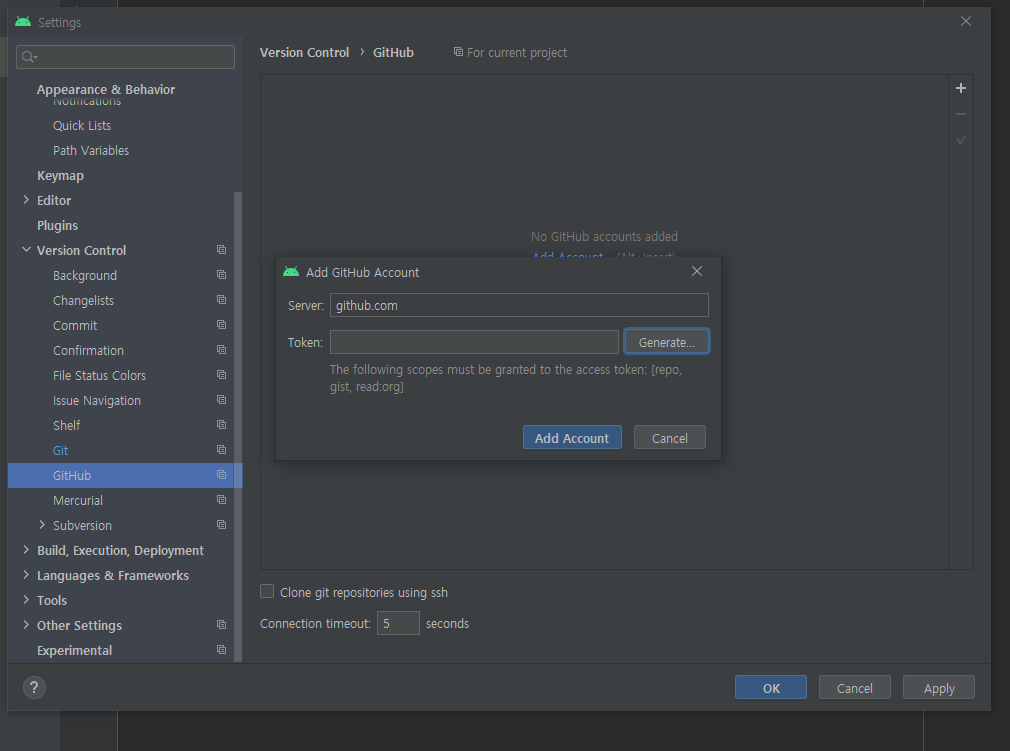Image resolution: width=1010 pixels, height=751 pixels.
Task: Open help with the question mark button
Action: pos(34,687)
